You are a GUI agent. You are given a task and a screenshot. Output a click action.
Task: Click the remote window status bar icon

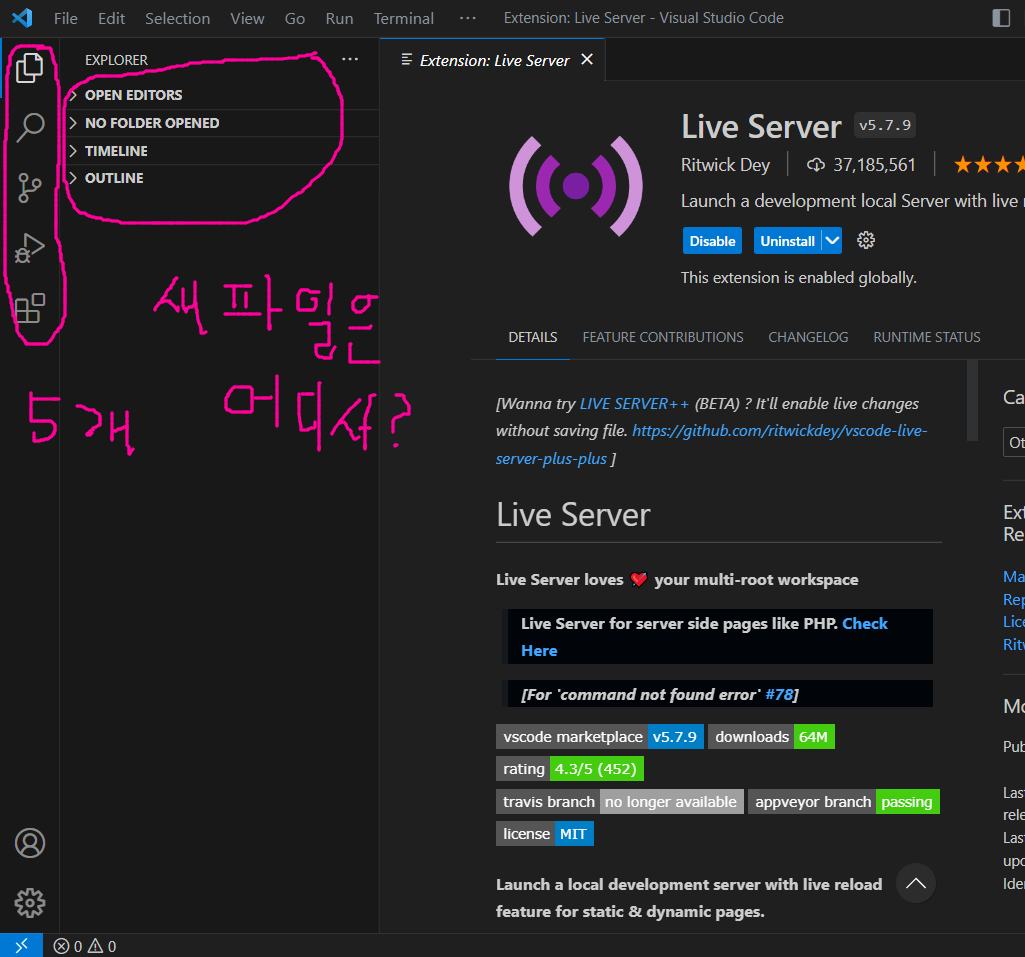click(x=22, y=945)
